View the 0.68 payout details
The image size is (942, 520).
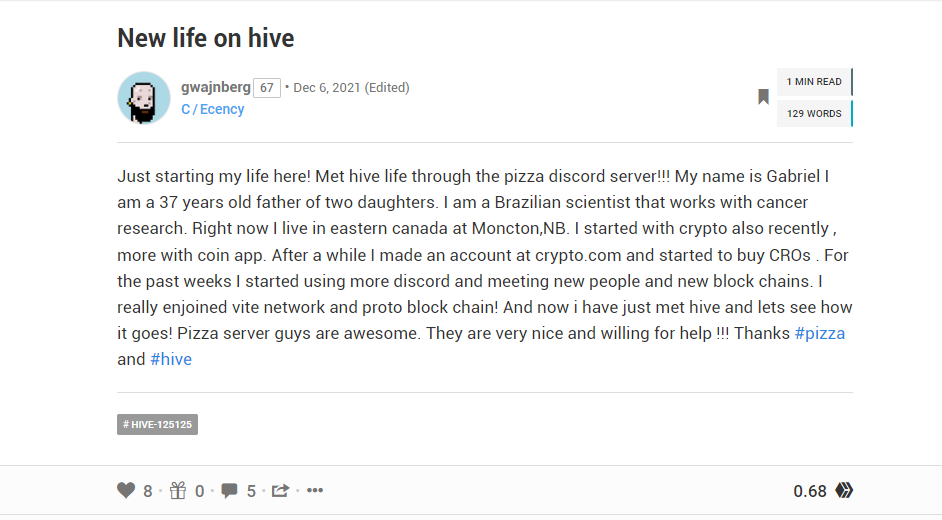[x=810, y=491]
